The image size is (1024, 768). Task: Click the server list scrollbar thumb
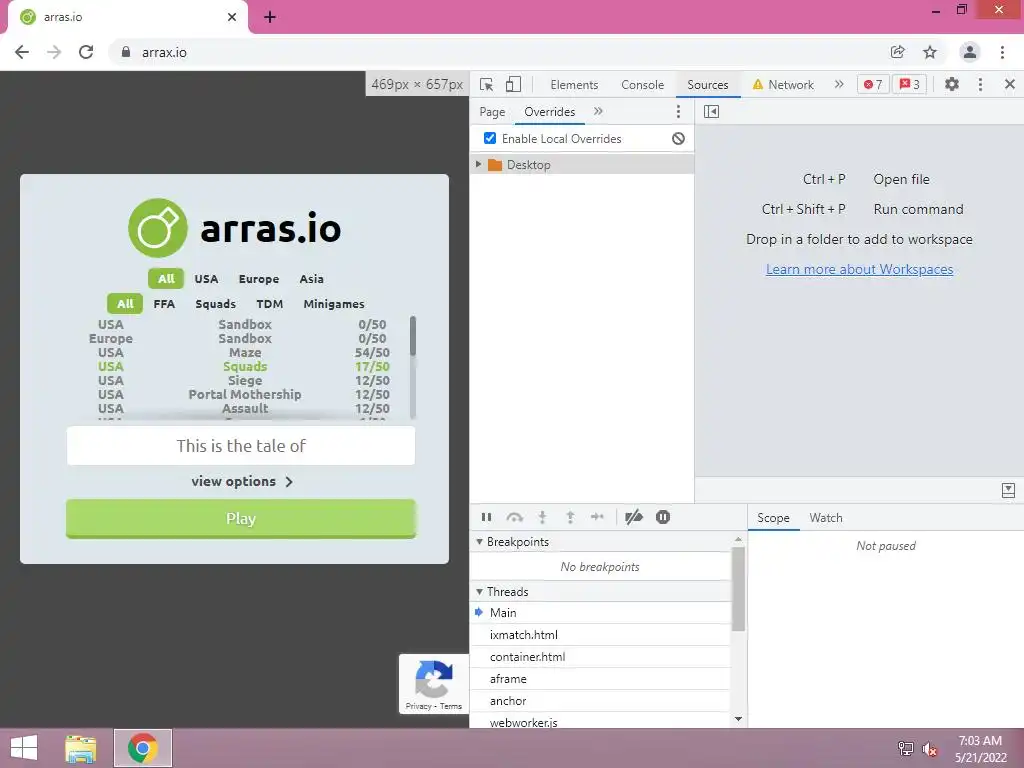click(x=413, y=336)
